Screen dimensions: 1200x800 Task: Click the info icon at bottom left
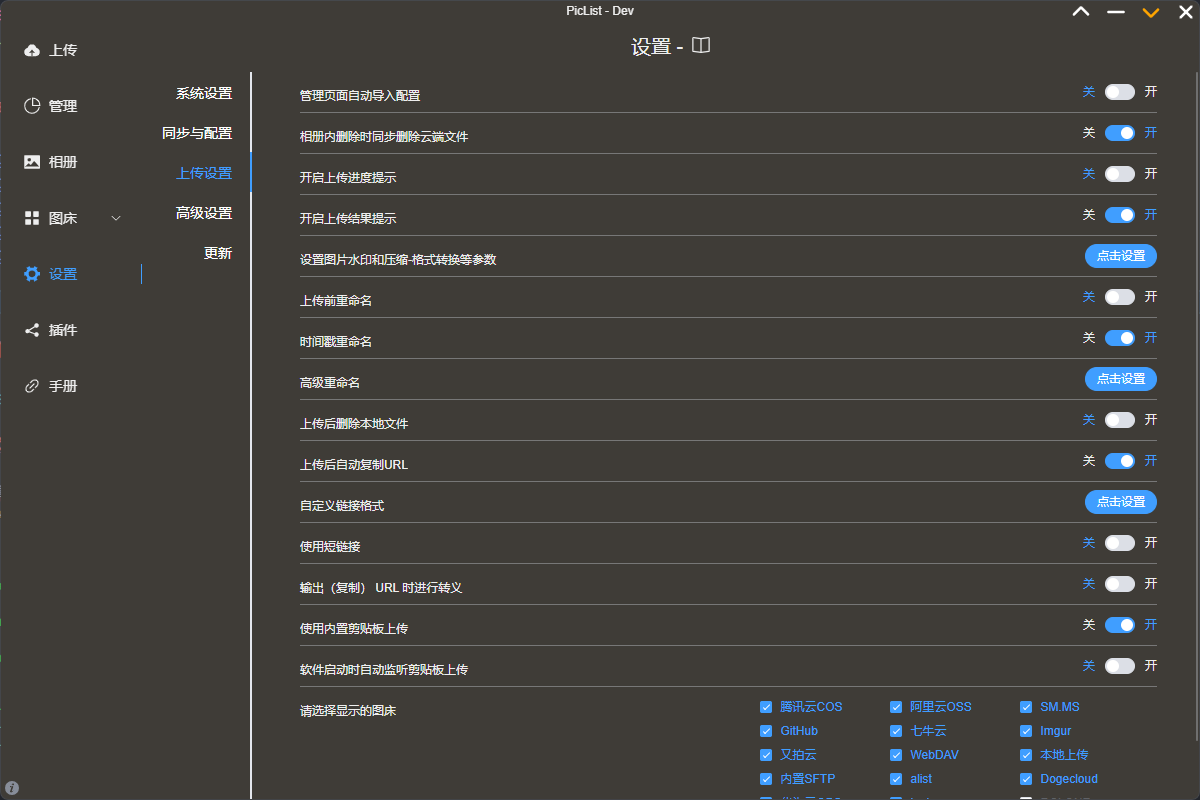click(12, 787)
